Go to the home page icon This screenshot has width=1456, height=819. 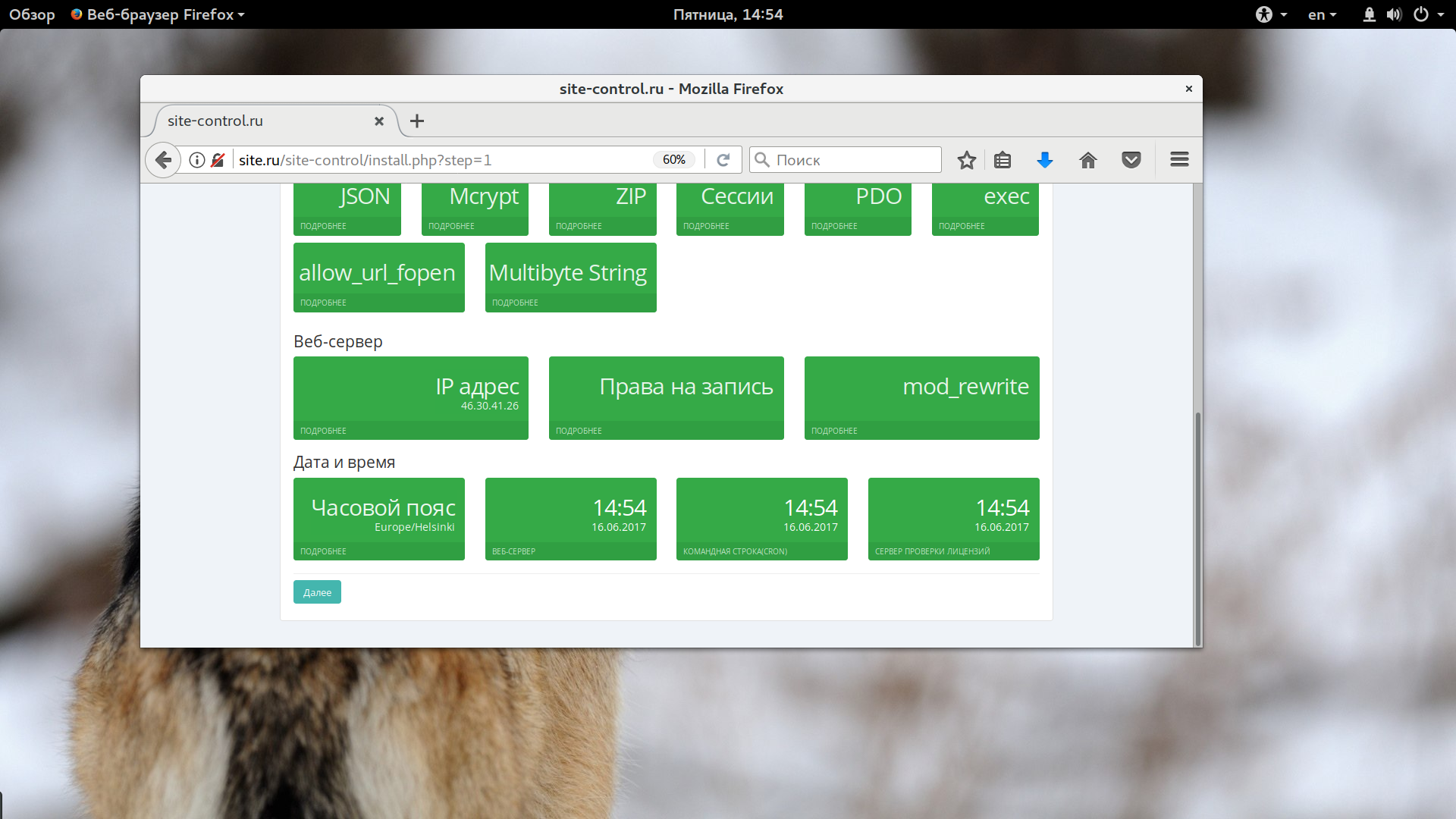[1088, 160]
